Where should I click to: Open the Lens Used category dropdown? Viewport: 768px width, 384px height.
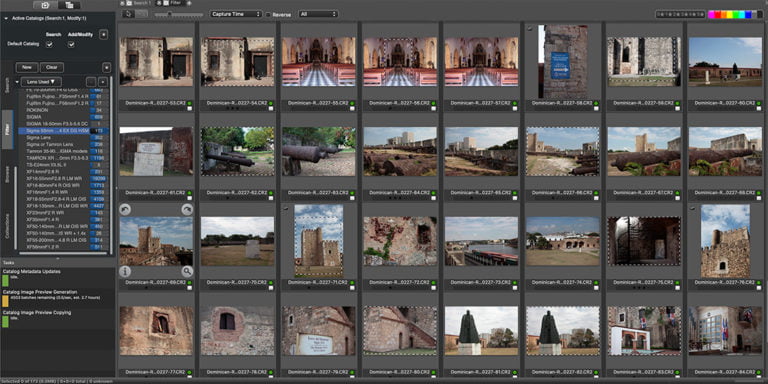coord(41,82)
